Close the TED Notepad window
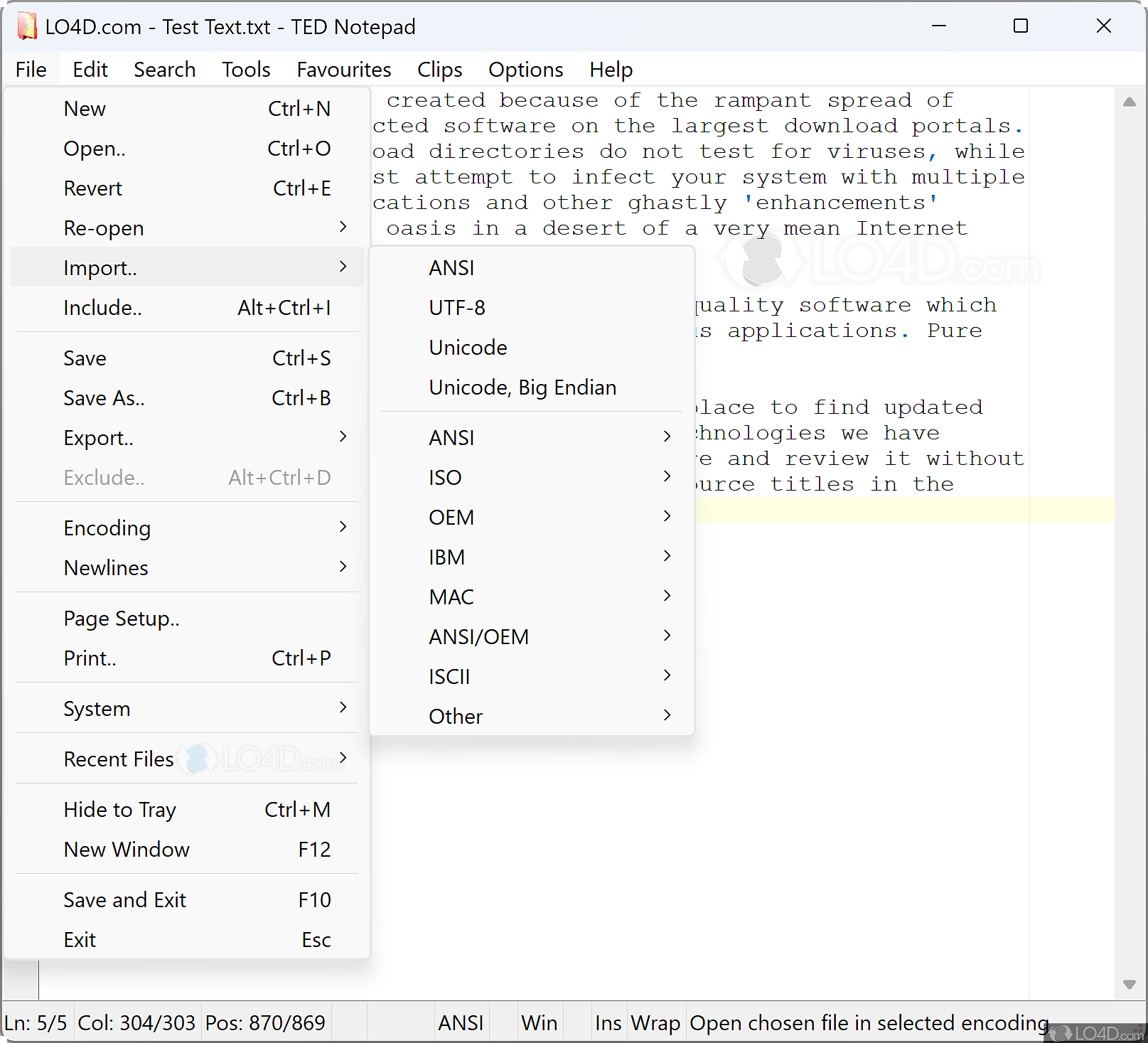This screenshot has width=1148, height=1043. tap(1104, 26)
